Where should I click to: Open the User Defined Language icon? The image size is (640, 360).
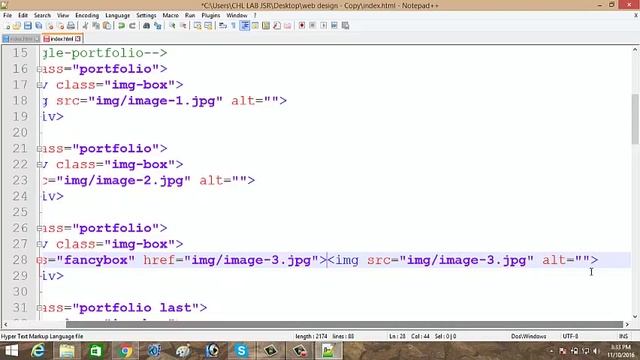(255, 26)
